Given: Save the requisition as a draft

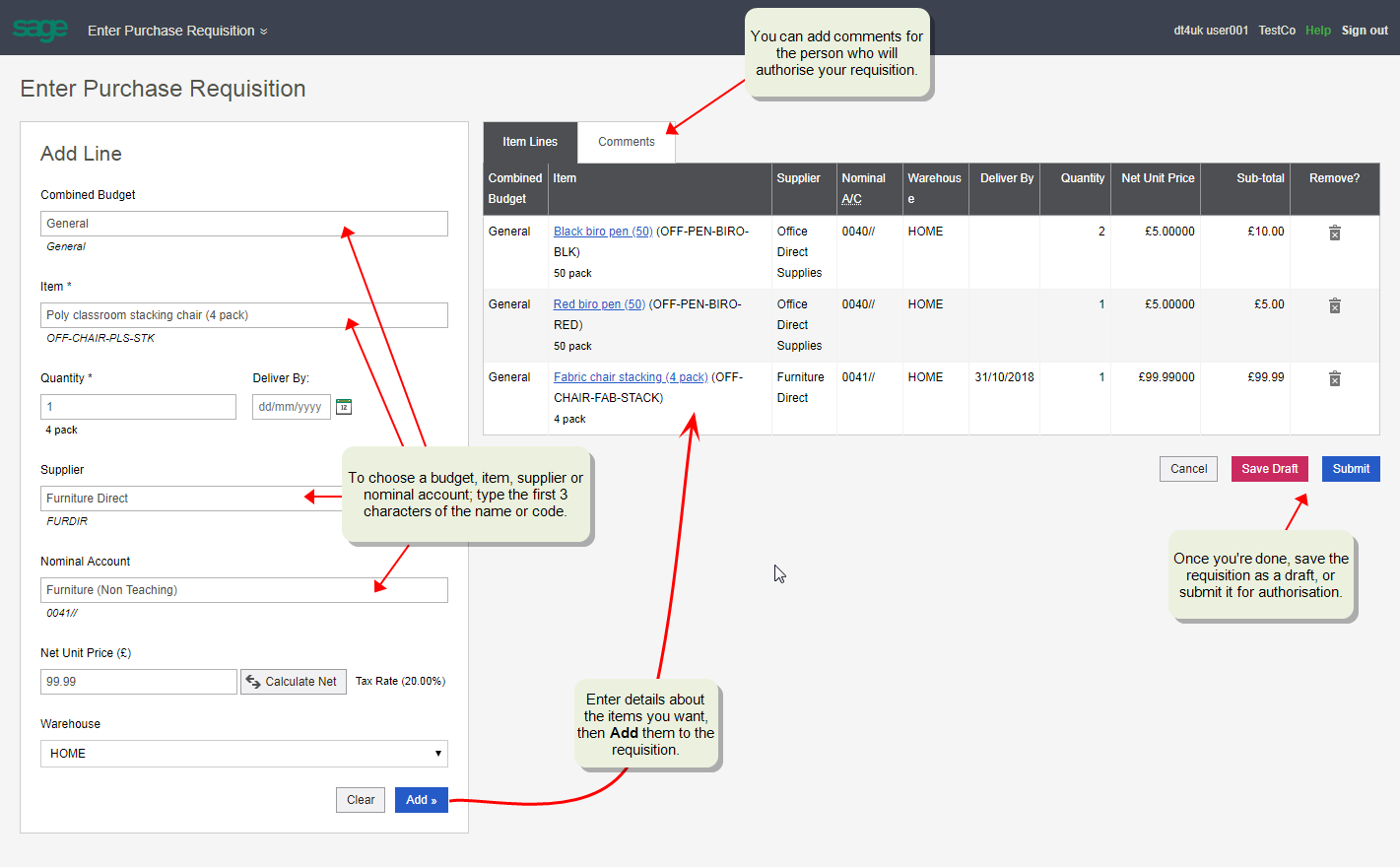Looking at the screenshot, I should (x=1269, y=468).
